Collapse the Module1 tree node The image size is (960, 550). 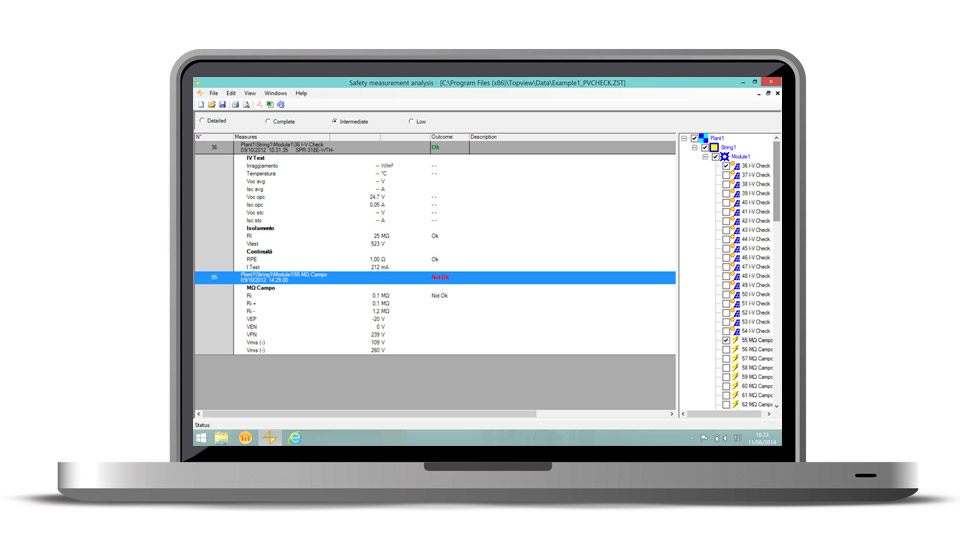pyautogui.click(x=705, y=157)
